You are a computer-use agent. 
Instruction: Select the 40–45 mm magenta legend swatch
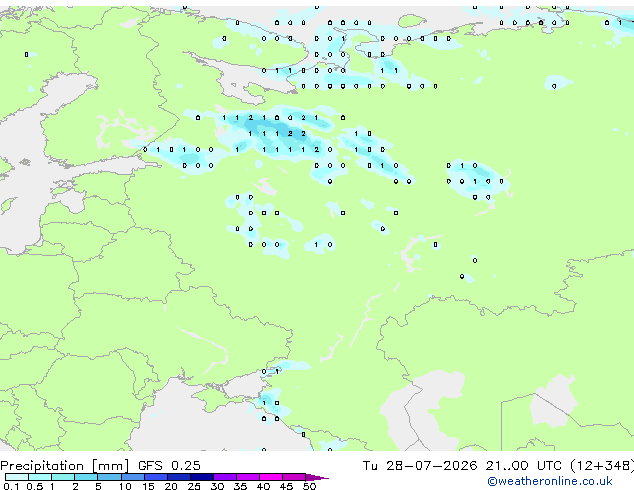(x=271, y=477)
